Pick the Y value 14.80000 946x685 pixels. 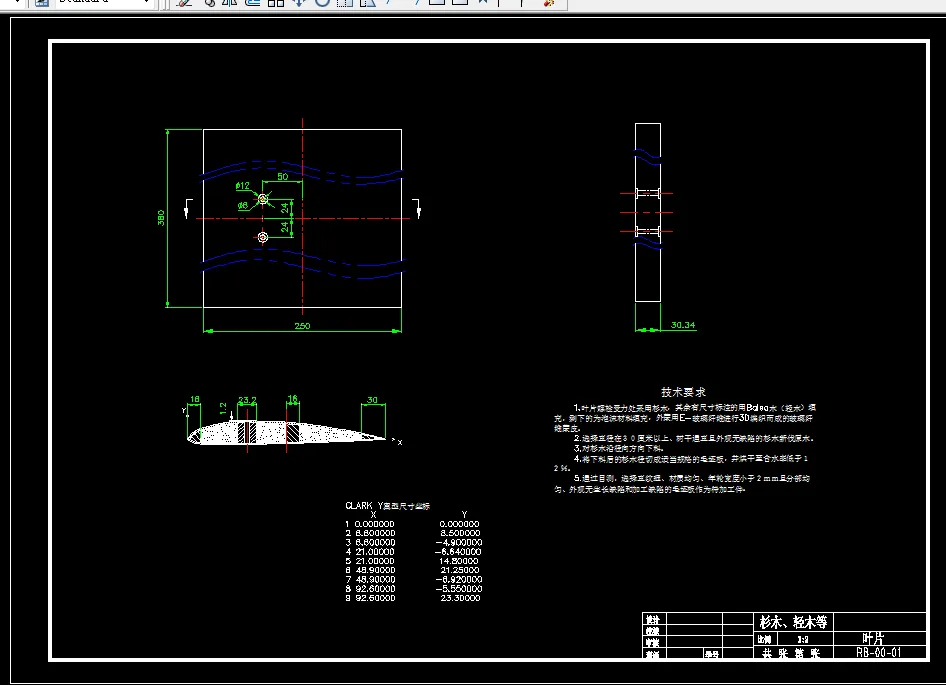click(x=459, y=561)
